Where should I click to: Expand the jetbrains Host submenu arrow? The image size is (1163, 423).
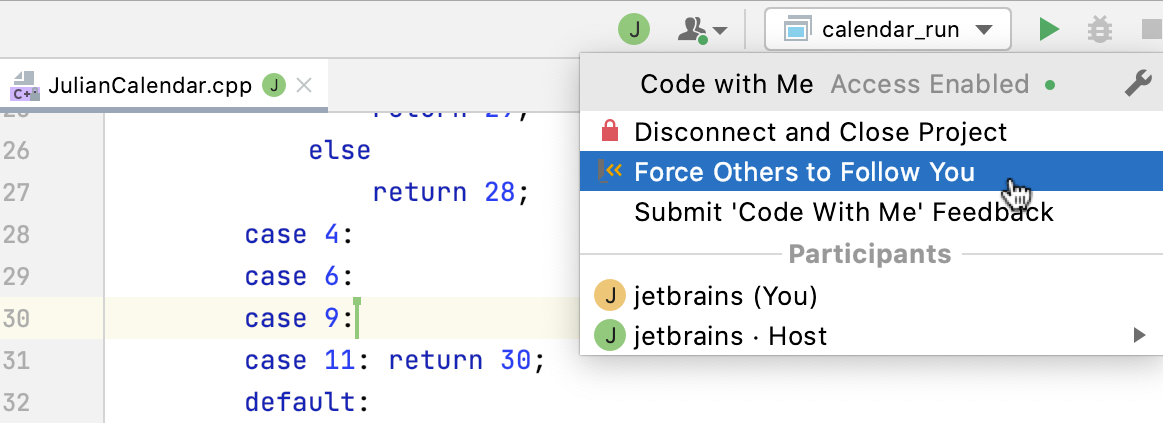pos(1139,336)
